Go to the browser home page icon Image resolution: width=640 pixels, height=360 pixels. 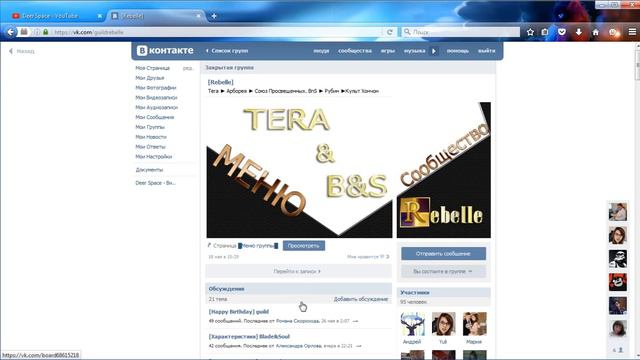(596, 32)
